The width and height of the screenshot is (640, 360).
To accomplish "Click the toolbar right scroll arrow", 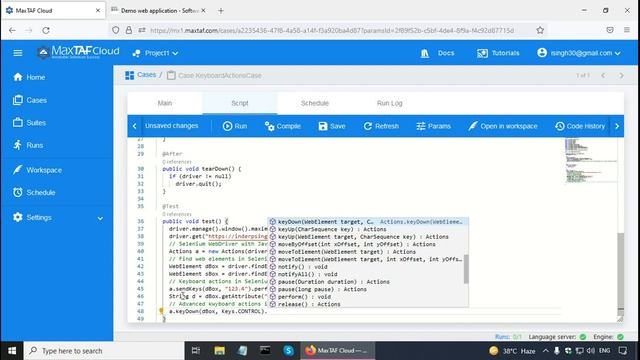I will click(x=617, y=126).
